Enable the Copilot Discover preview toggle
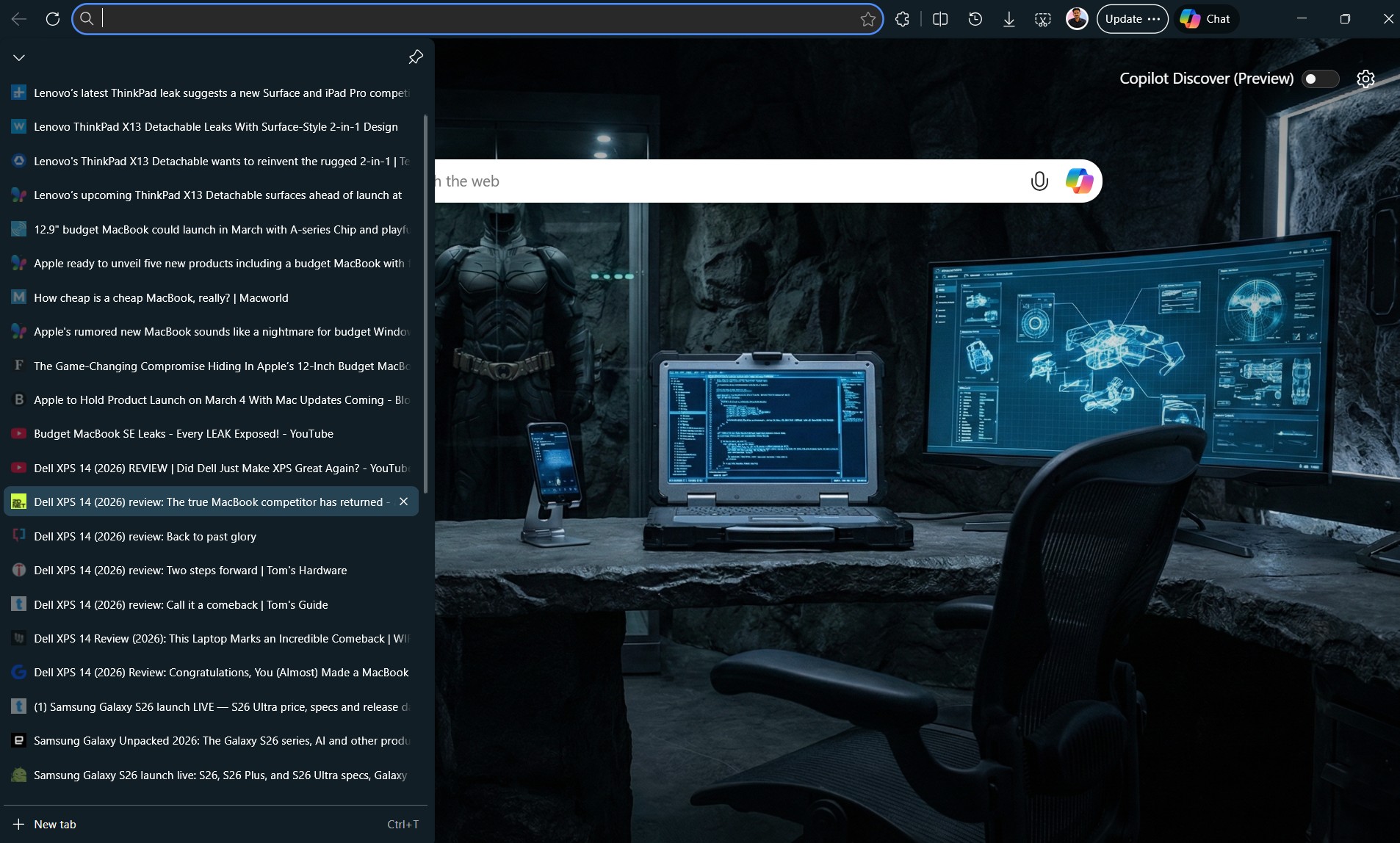This screenshot has width=1400, height=843. [x=1320, y=79]
